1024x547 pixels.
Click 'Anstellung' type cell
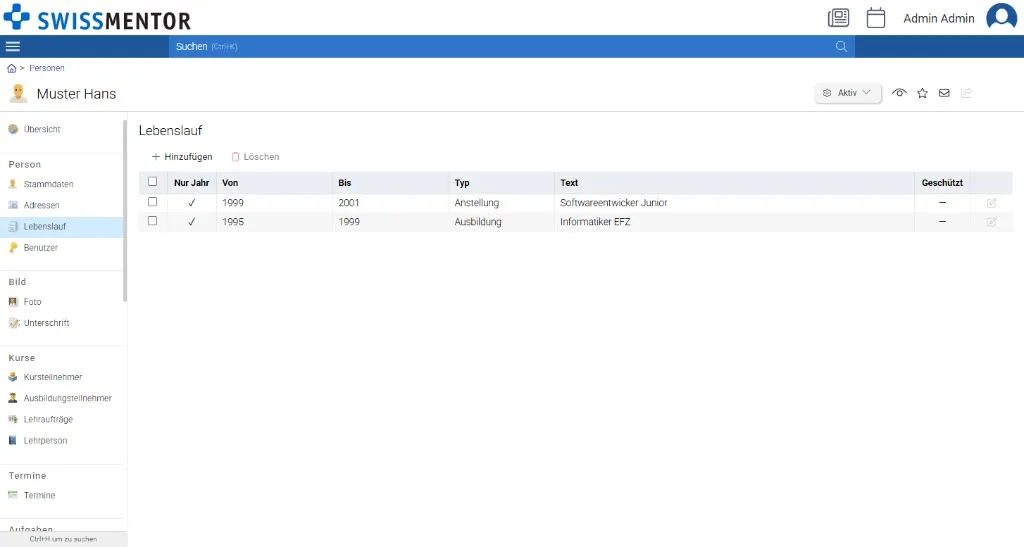tap(477, 203)
